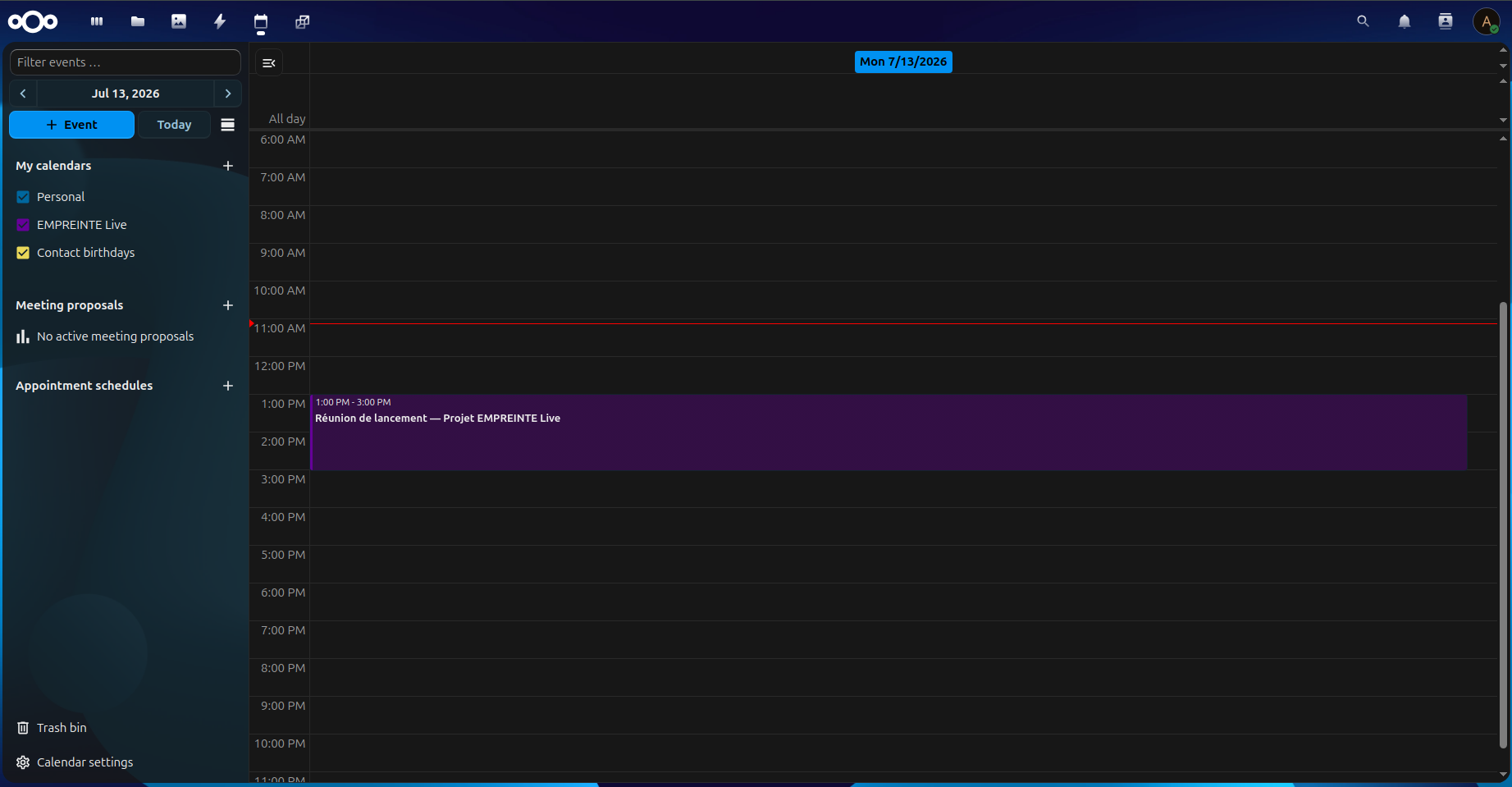Focus the Filter events search field

point(126,62)
